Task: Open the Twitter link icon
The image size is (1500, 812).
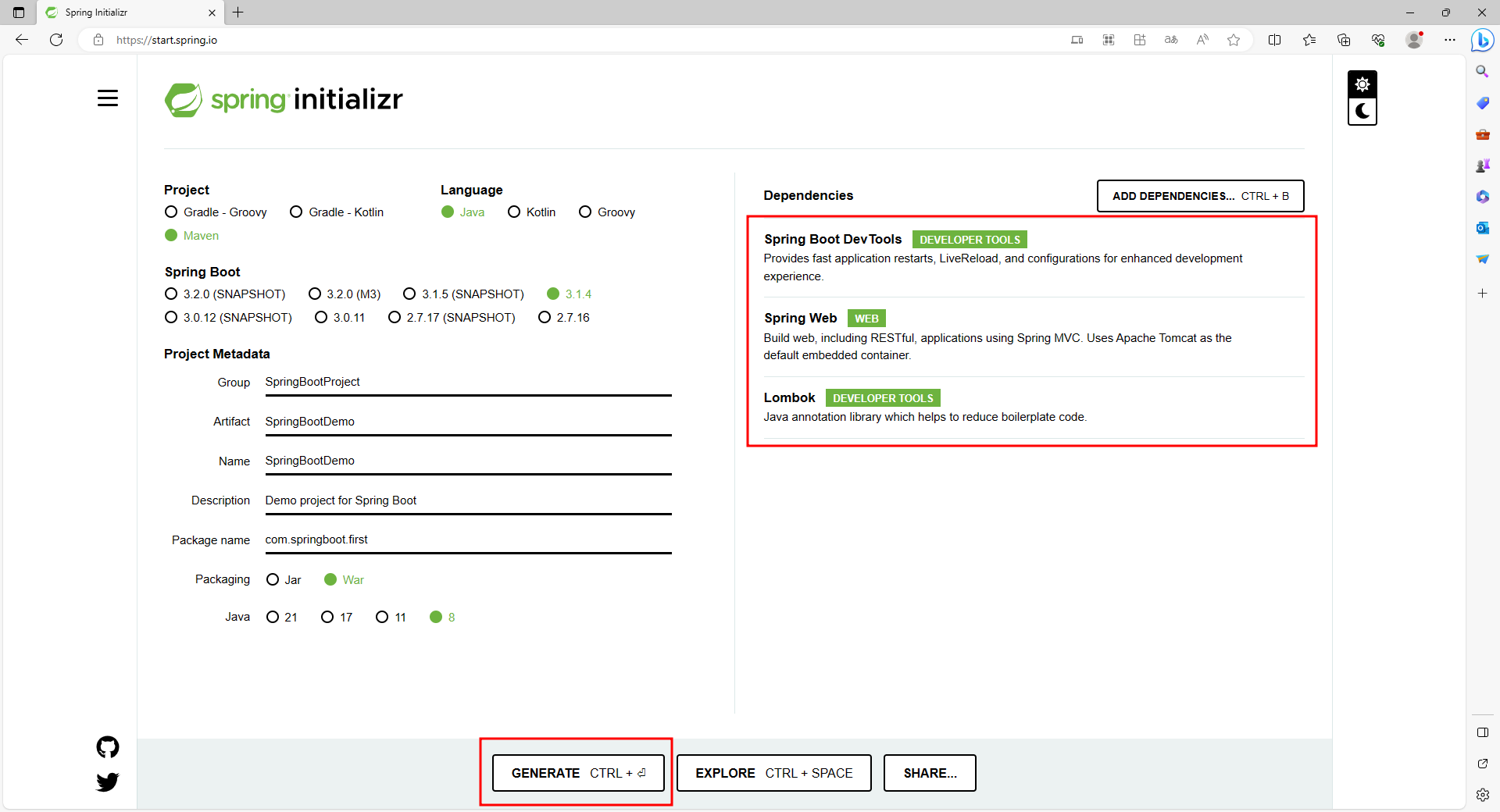Action: point(108,782)
